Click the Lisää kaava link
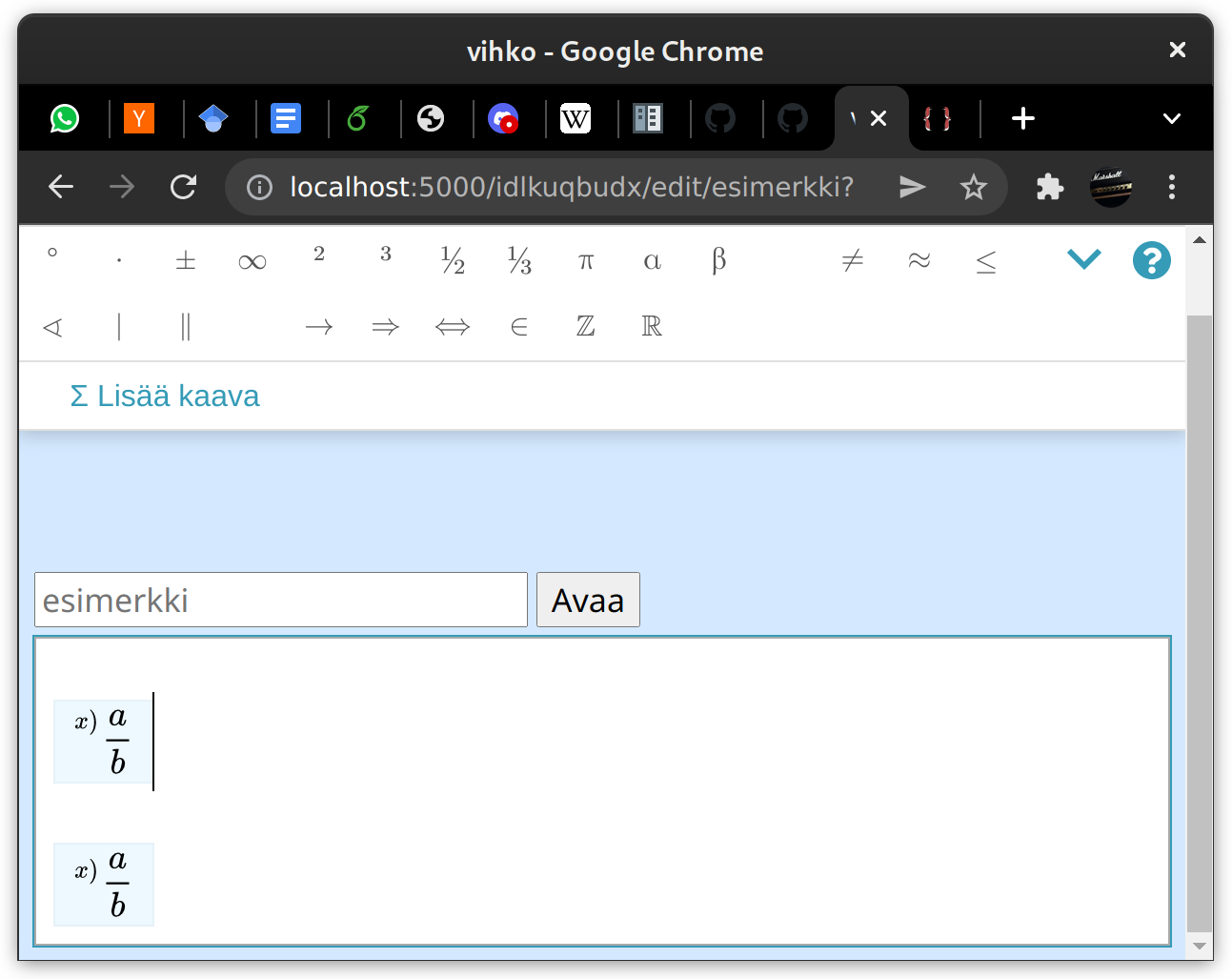The image size is (1232, 979). click(x=164, y=396)
